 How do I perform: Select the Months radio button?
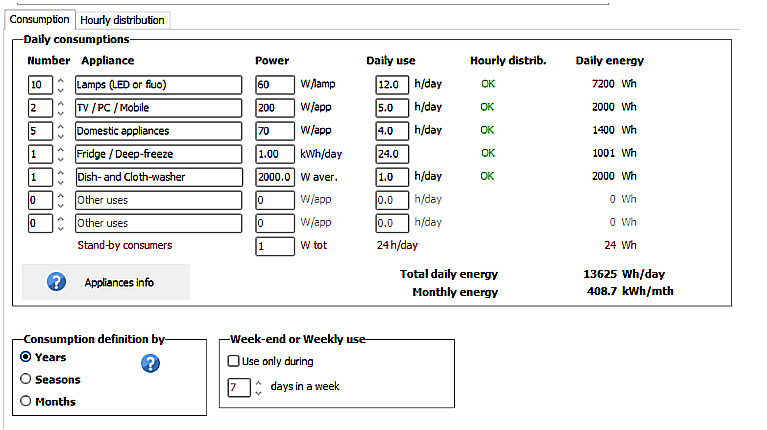pyautogui.click(x=25, y=401)
